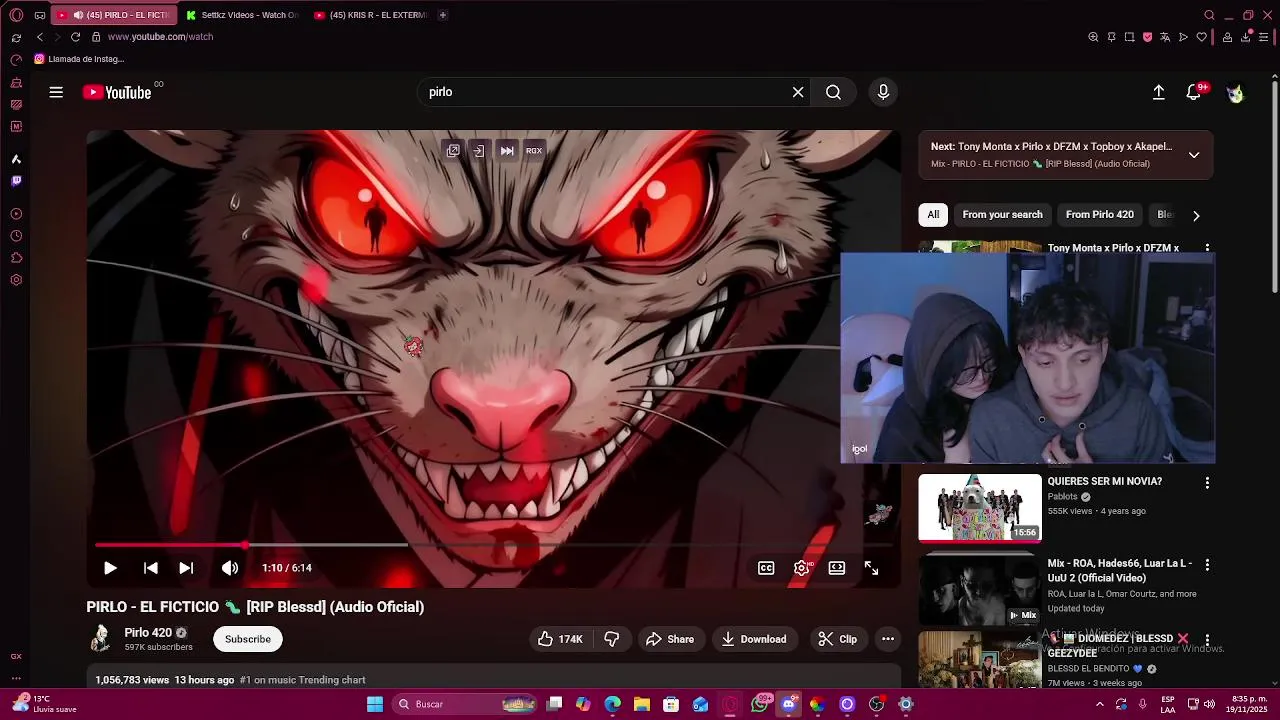Run search with magnifier button
The height and width of the screenshot is (720, 1280).
(x=833, y=92)
